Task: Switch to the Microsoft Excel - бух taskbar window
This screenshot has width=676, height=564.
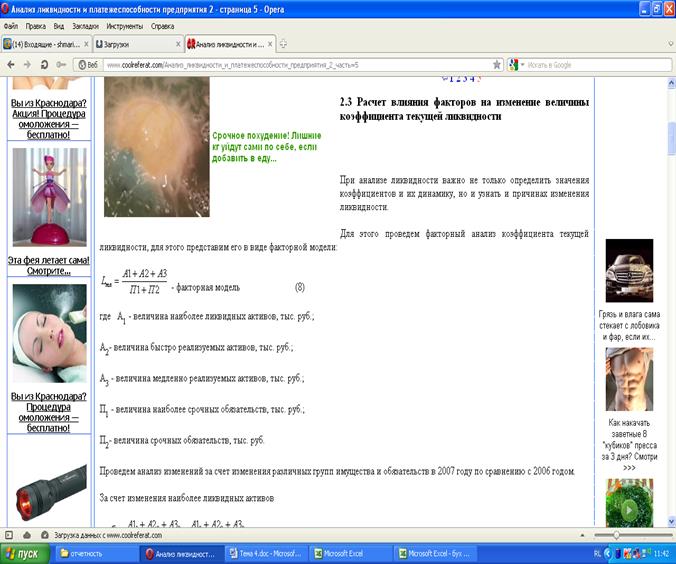Action: pyautogui.click(x=435, y=554)
